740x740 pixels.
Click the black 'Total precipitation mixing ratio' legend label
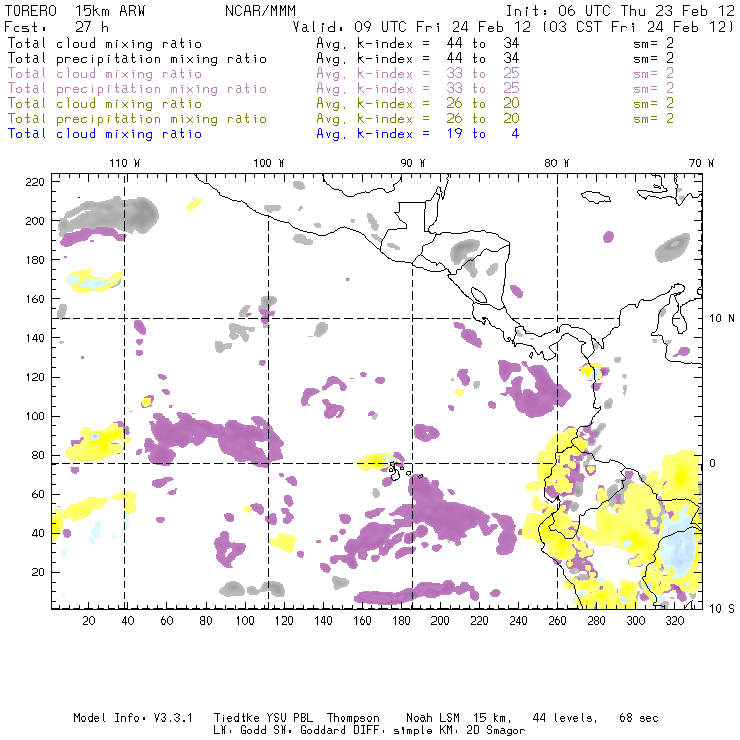[137, 59]
